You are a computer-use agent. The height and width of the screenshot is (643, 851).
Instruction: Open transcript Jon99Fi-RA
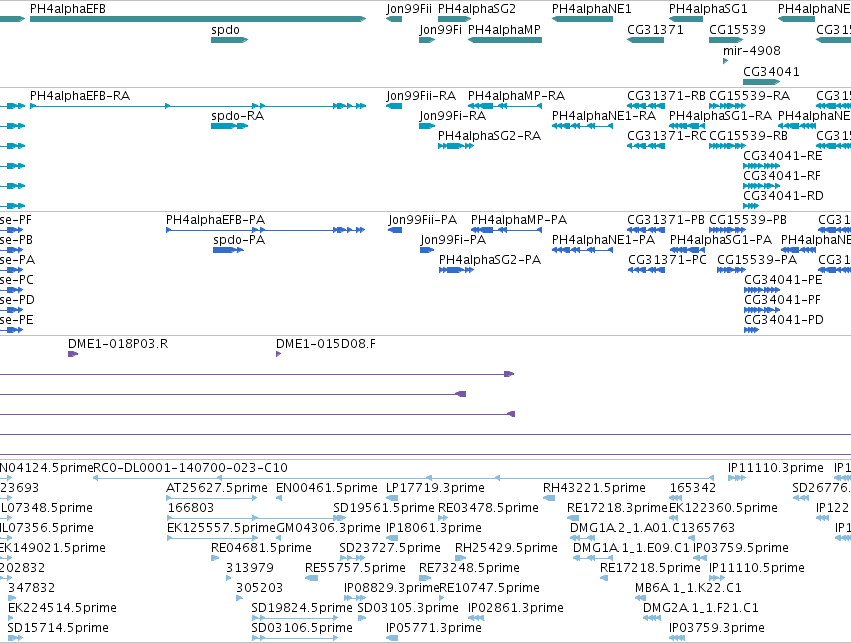pyautogui.click(x=427, y=126)
